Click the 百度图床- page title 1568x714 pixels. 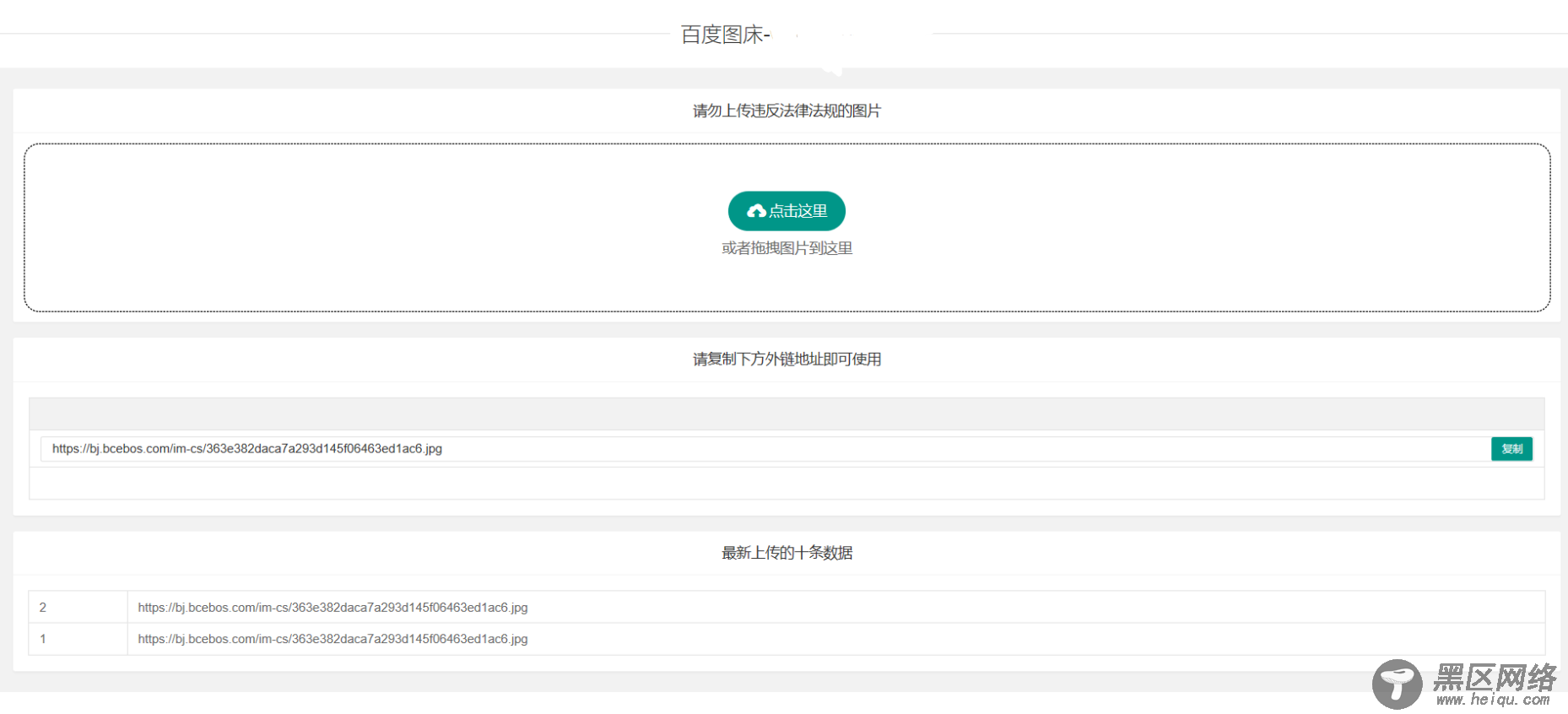tap(725, 35)
